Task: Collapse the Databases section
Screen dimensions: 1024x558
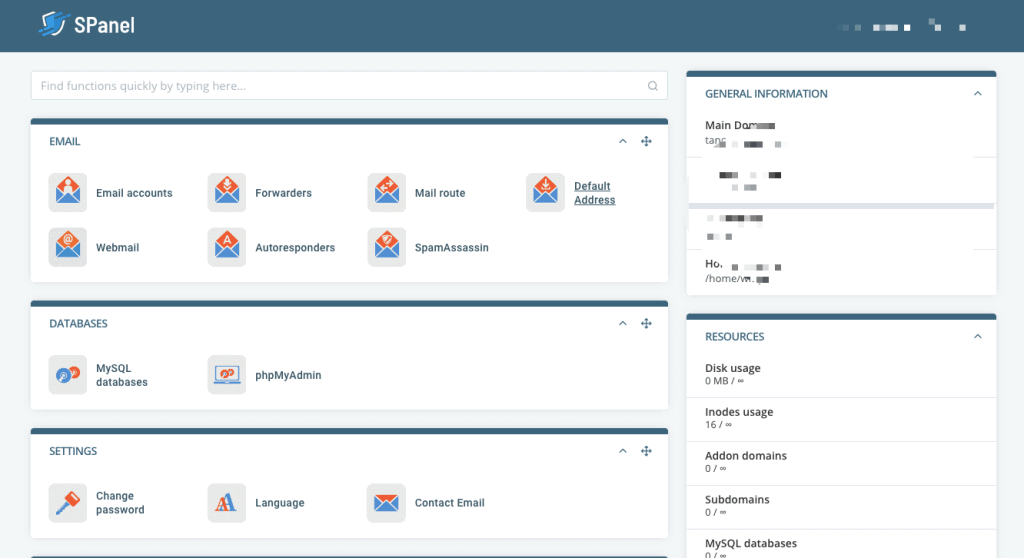Action: pyautogui.click(x=622, y=324)
